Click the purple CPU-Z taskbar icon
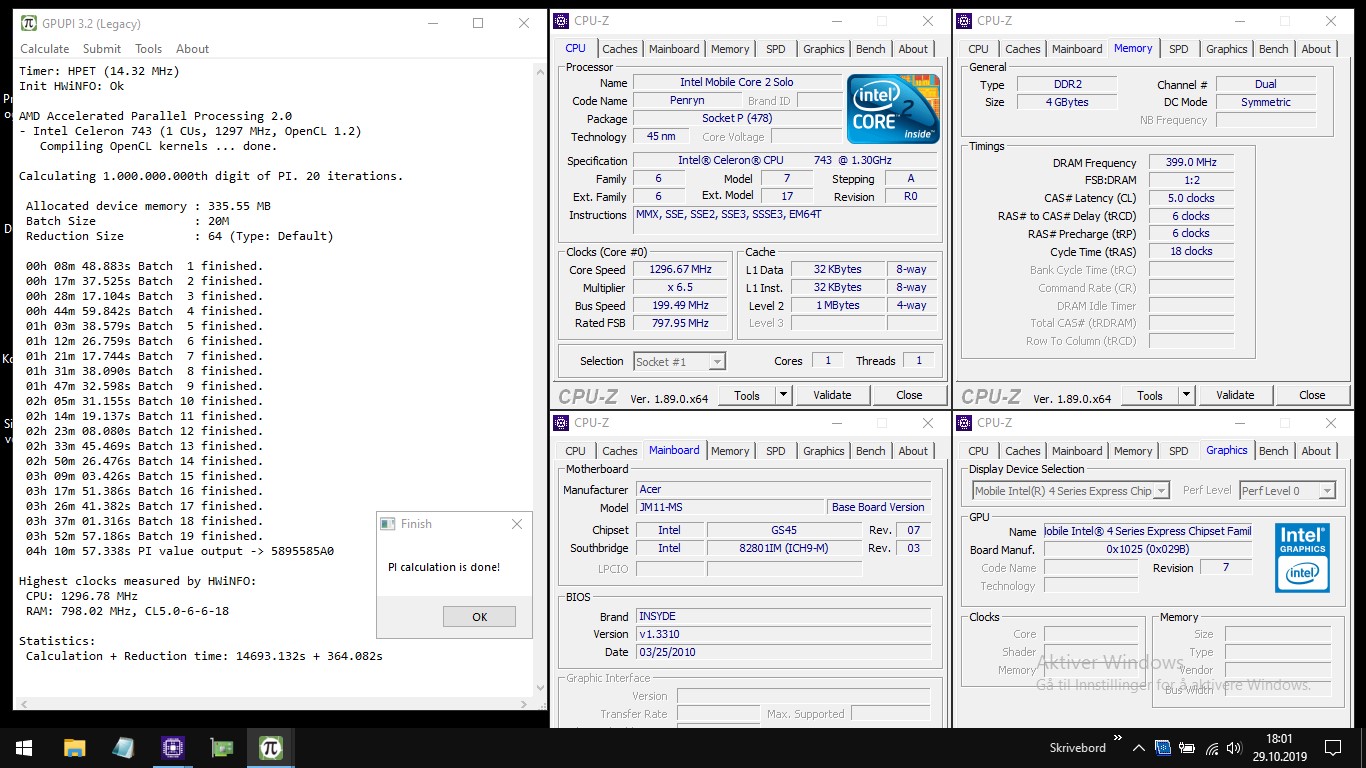 point(172,747)
